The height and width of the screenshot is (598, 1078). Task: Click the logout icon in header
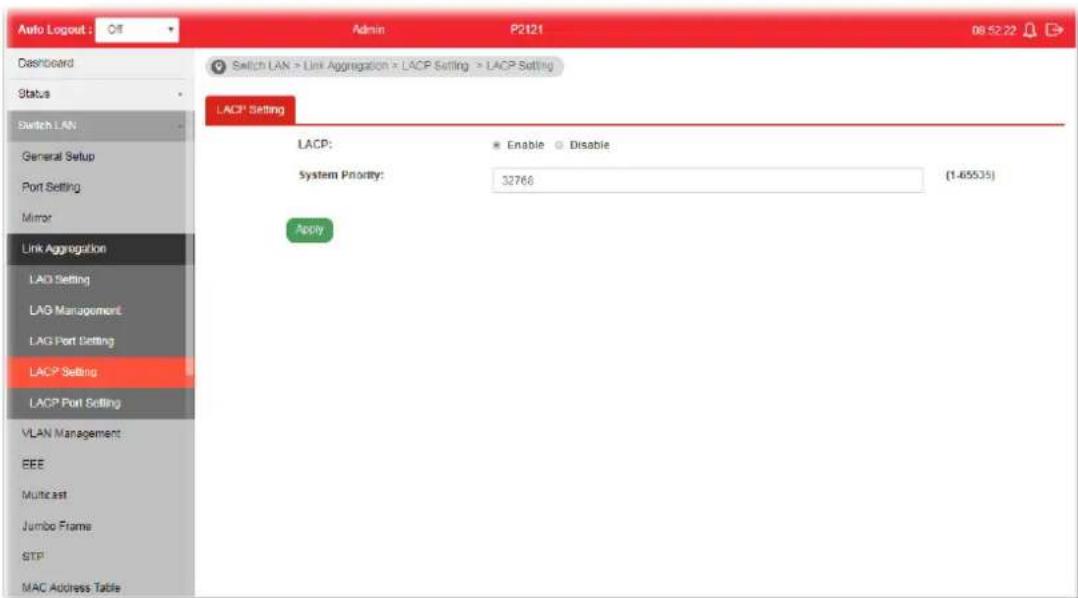1054,30
